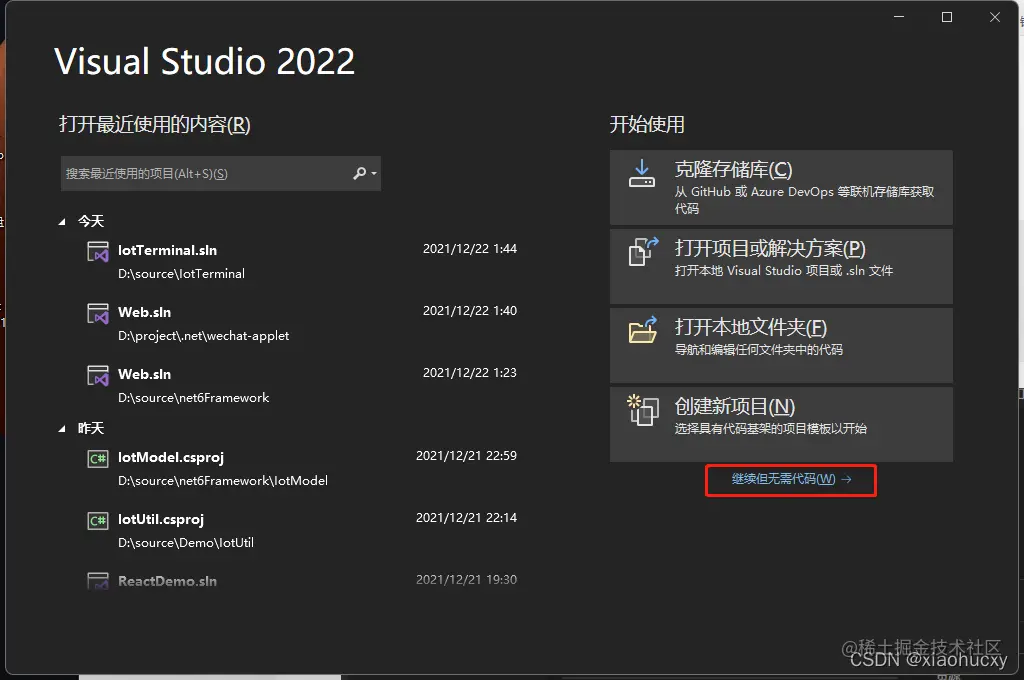
Task: Click timestamp 2021/12/21 22:59
Action: [x=466, y=456]
